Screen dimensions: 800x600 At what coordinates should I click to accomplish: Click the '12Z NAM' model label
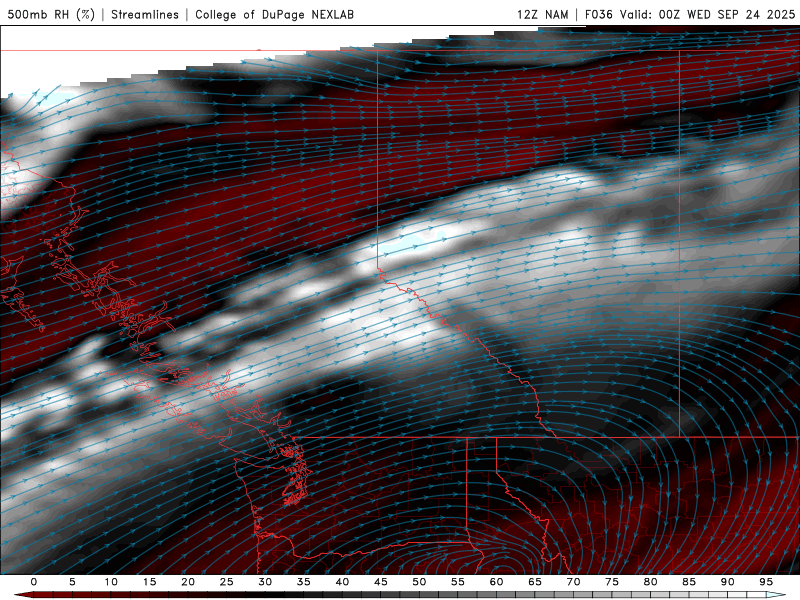point(542,14)
